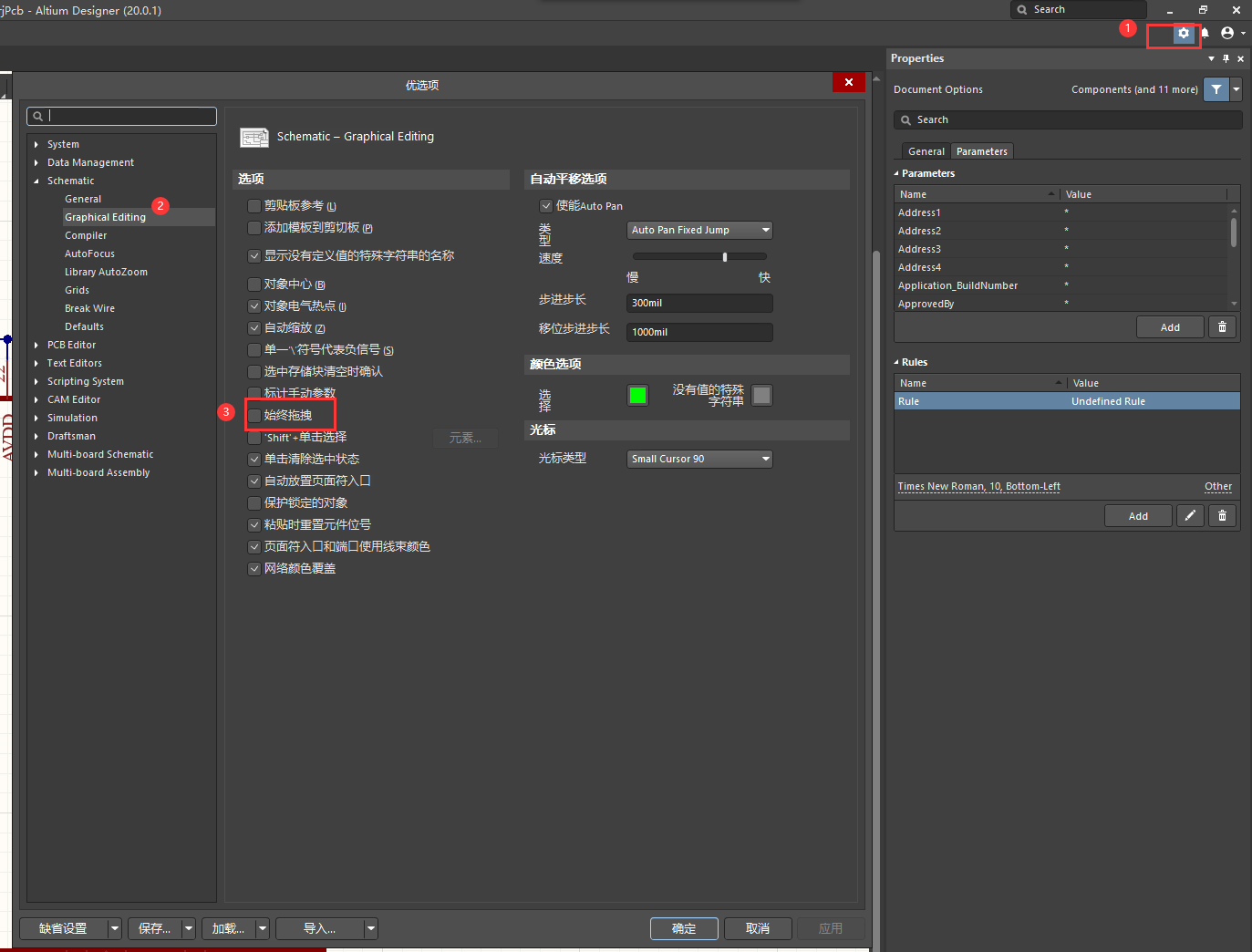
Task: Select Compiler under Schematic
Action: click(86, 236)
